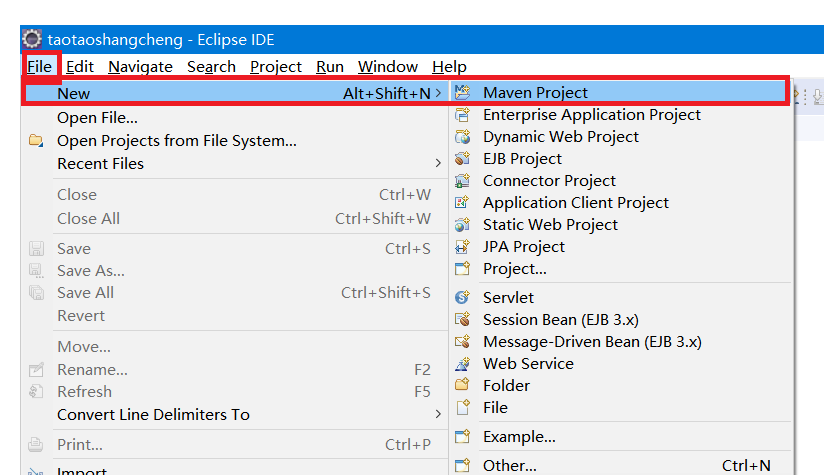This screenshot has height=475, width=824.
Task: Click the Ctrl+P shortcut text
Action: click(408, 445)
